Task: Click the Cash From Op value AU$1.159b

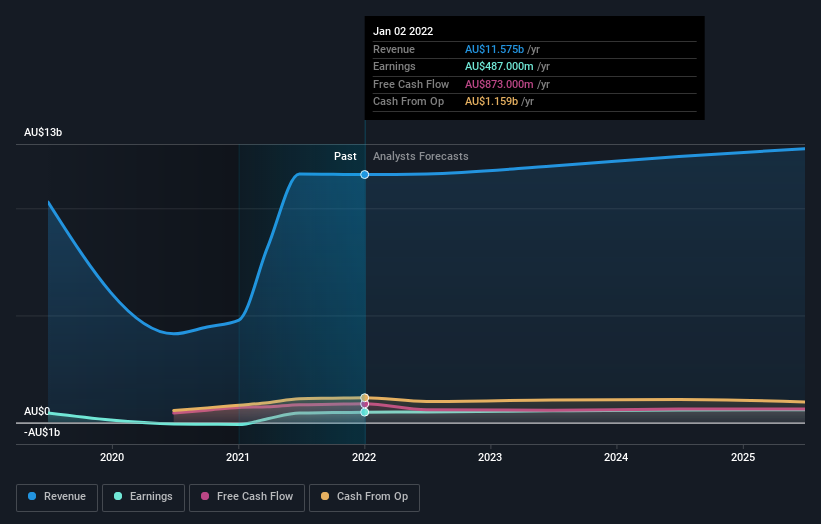Action: (491, 102)
